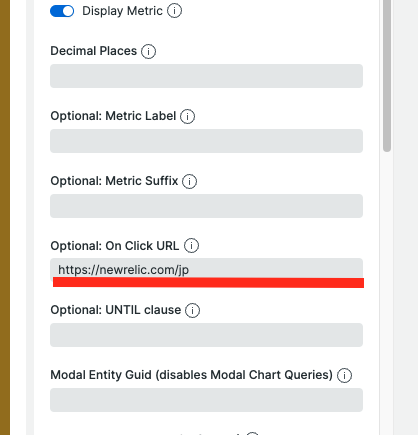Focus the UNTIL clause input field
The image size is (418, 435).
[x=206, y=335]
